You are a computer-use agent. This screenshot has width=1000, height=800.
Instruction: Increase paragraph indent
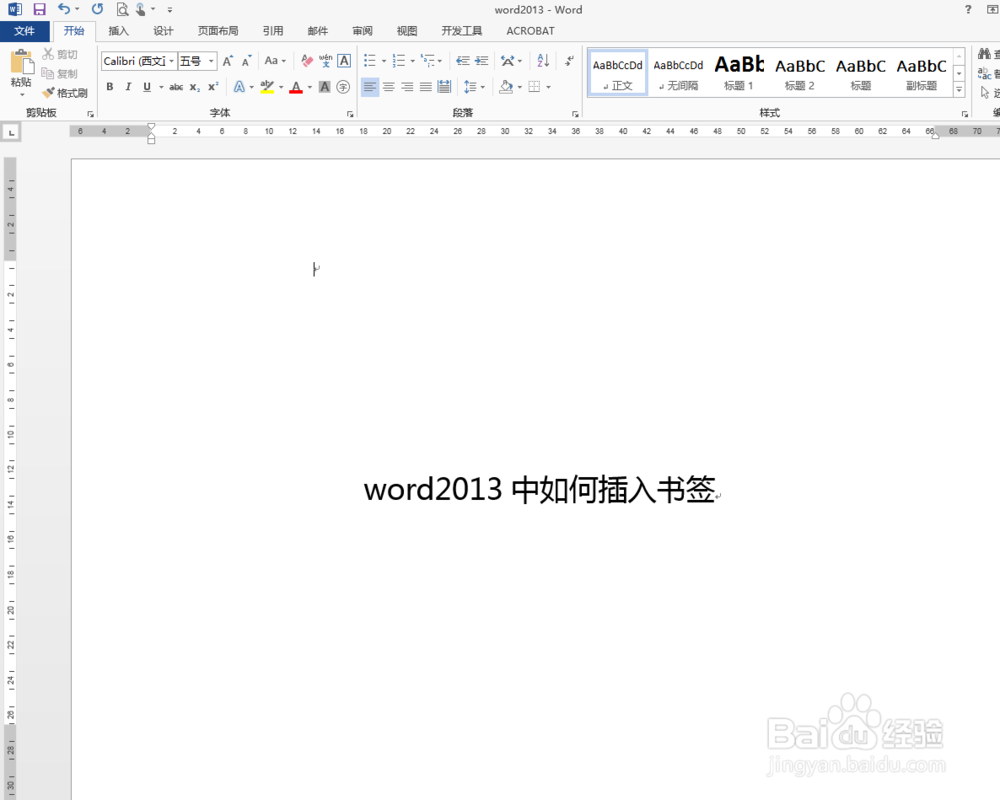point(482,61)
